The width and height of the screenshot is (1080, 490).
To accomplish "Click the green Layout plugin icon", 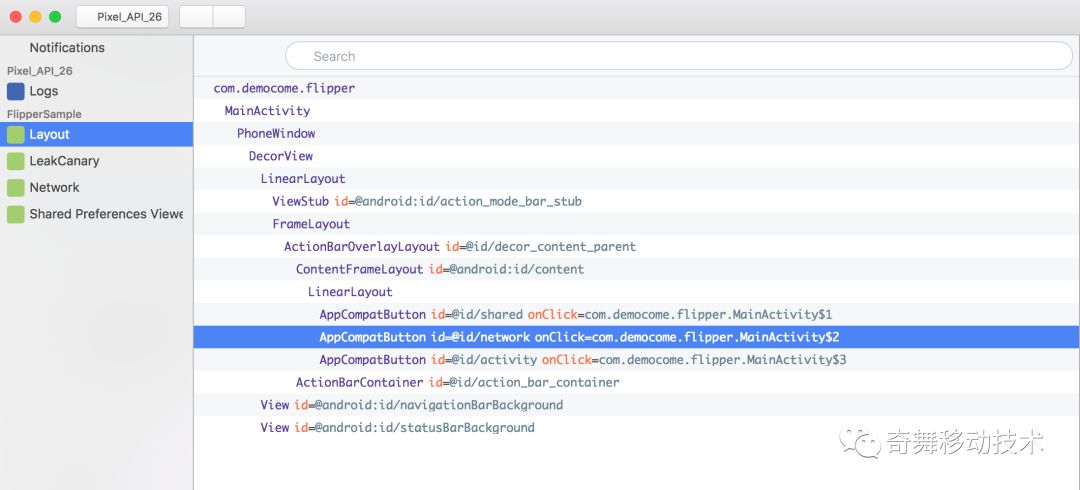I will (x=15, y=134).
